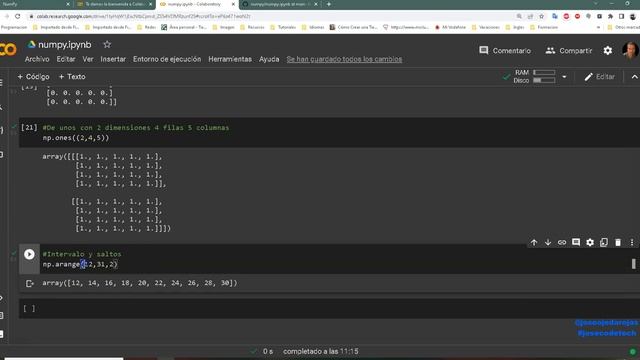Image resolution: width=640 pixels, height=360 pixels.
Task: Add a new text cell with + Texto
Action: click(72, 77)
